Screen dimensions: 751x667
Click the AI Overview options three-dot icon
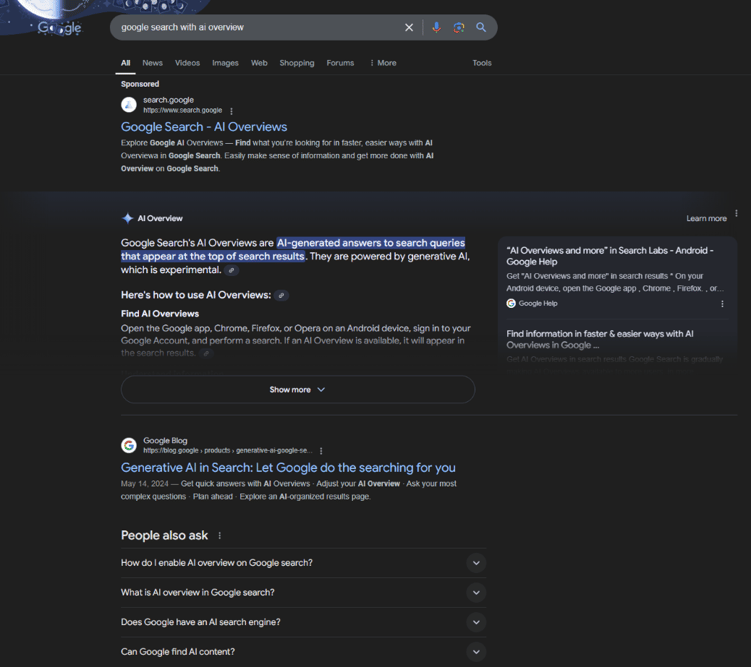[736, 214]
